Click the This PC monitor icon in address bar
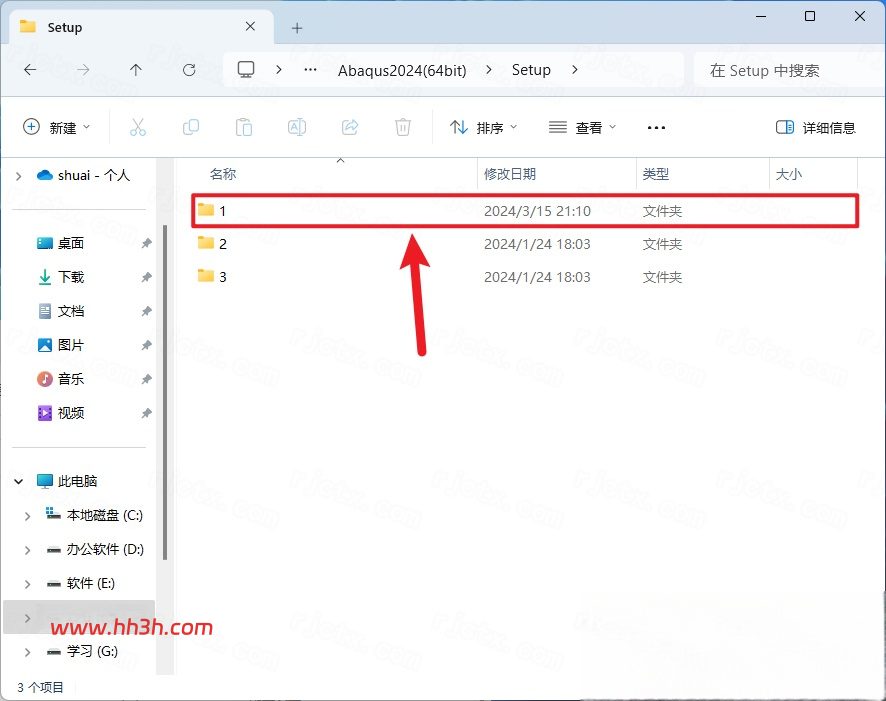This screenshot has height=701, width=886. (x=246, y=69)
